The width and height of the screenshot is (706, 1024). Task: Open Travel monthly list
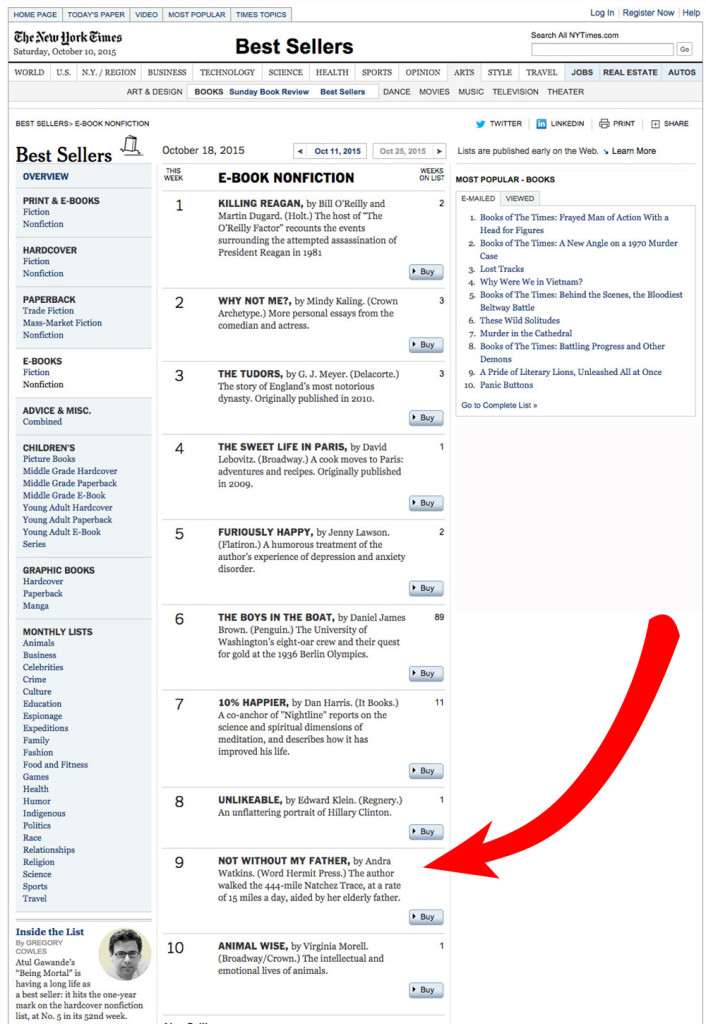click(x=35, y=899)
